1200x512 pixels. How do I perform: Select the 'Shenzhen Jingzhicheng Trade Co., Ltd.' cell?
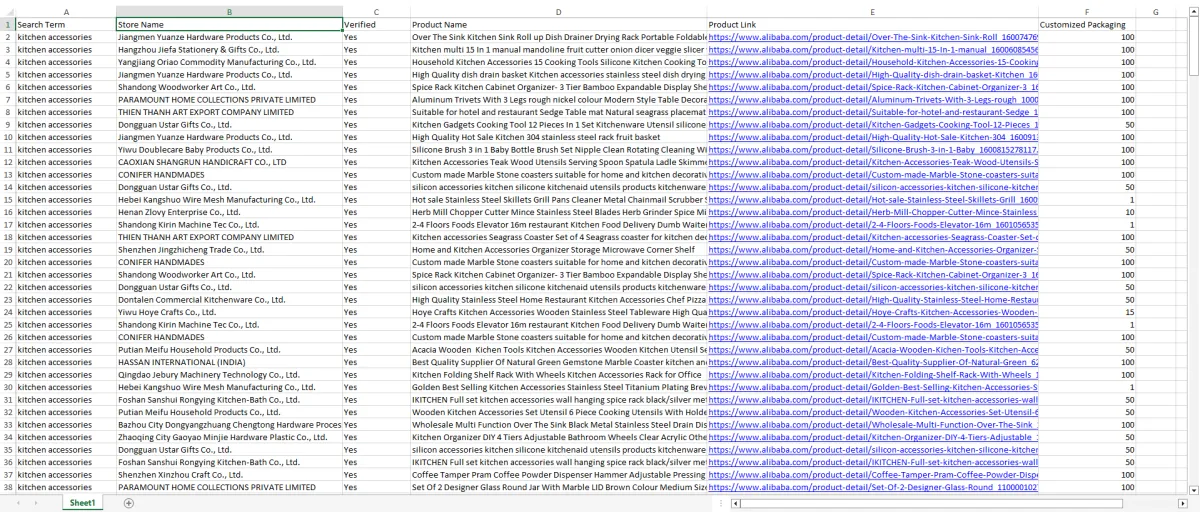click(228, 249)
